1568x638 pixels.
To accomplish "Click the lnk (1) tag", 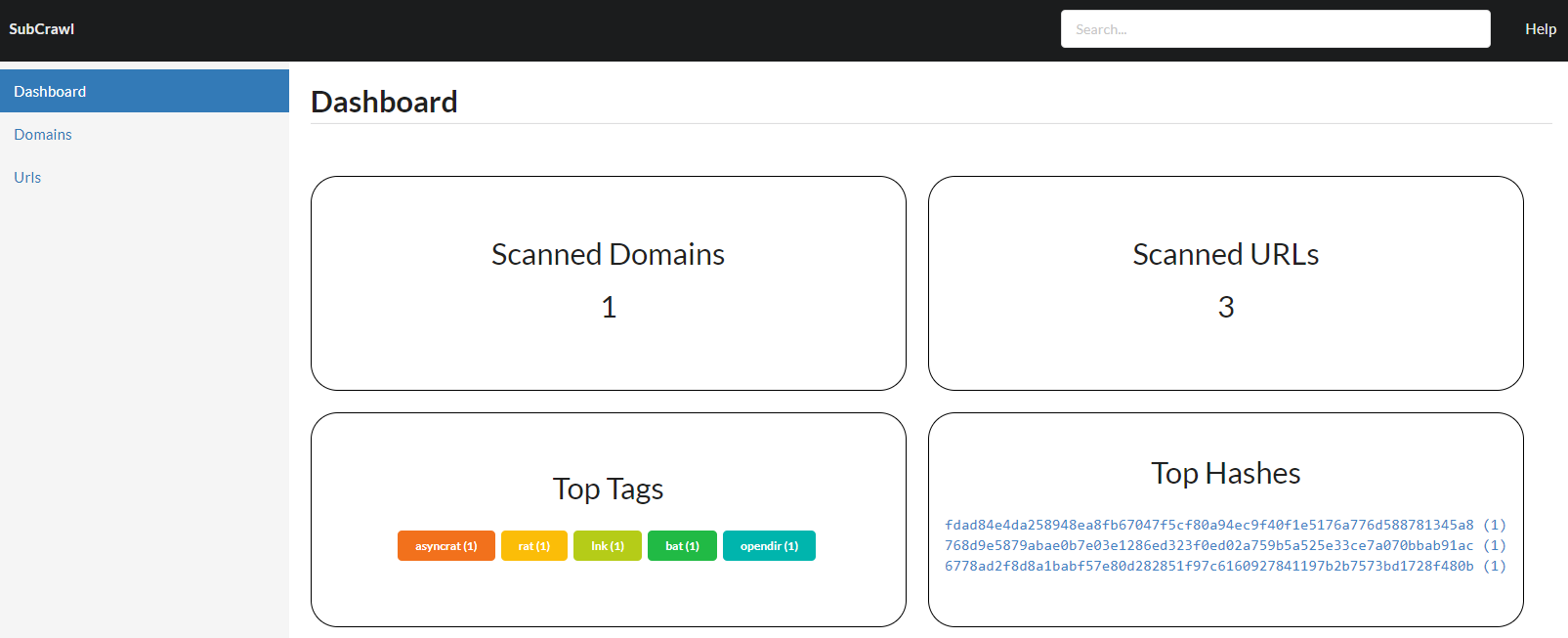I will [x=608, y=546].
